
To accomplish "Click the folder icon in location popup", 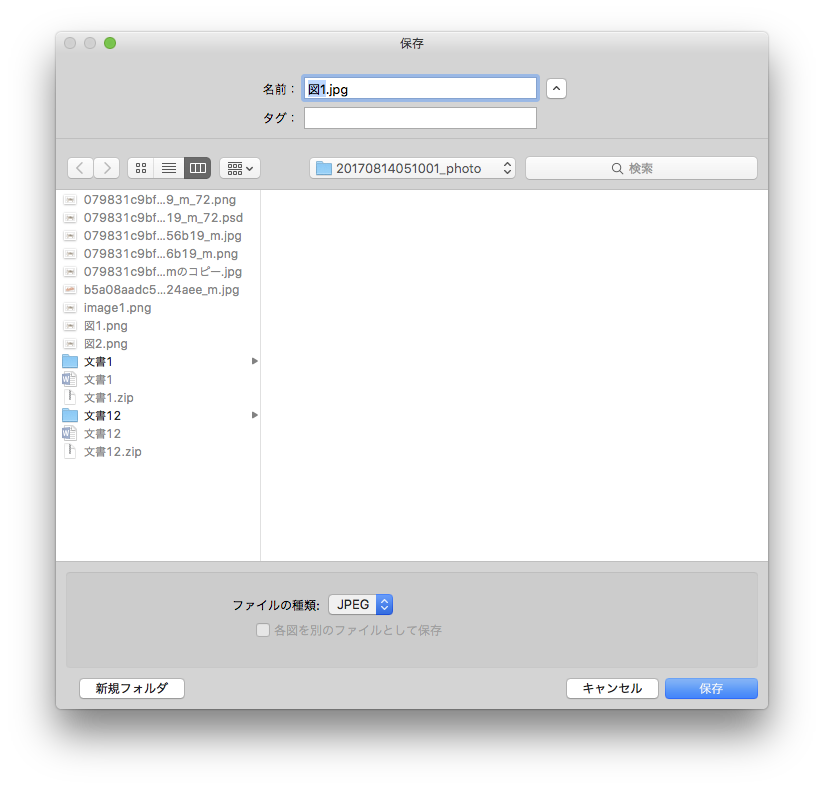I will tap(324, 168).
